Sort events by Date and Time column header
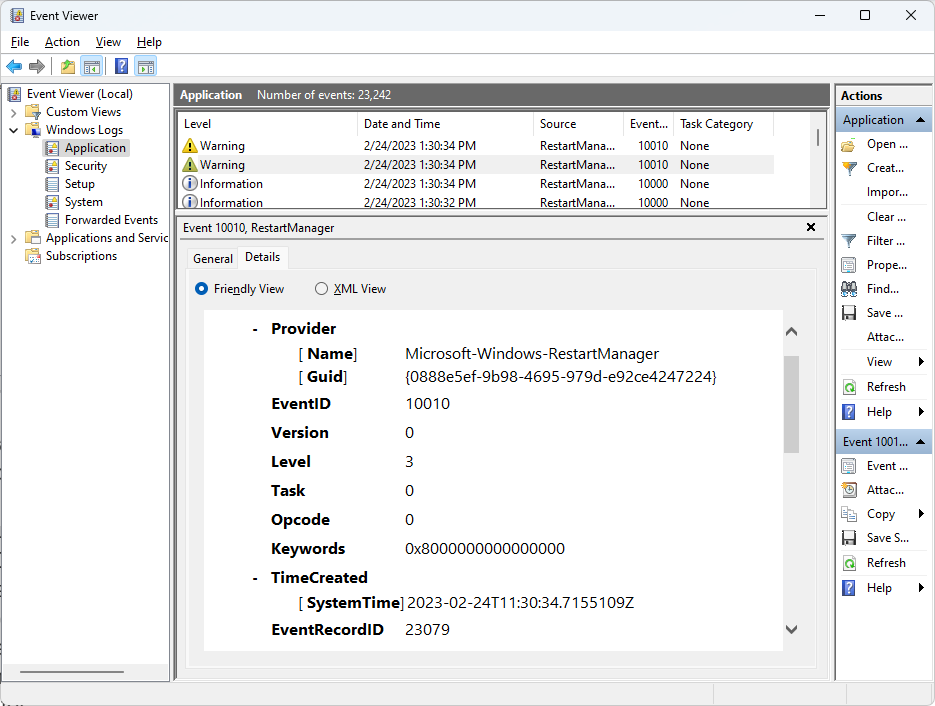The width and height of the screenshot is (935, 706). point(445,124)
